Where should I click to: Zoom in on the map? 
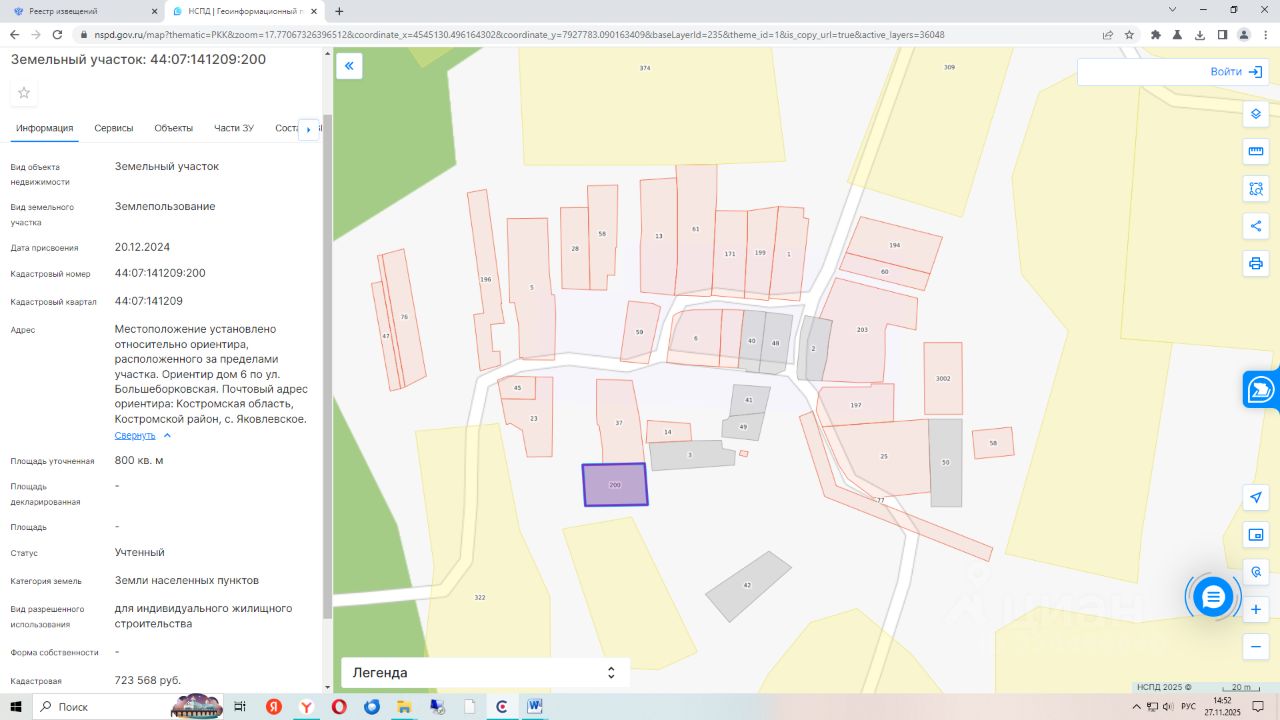coord(1256,609)
